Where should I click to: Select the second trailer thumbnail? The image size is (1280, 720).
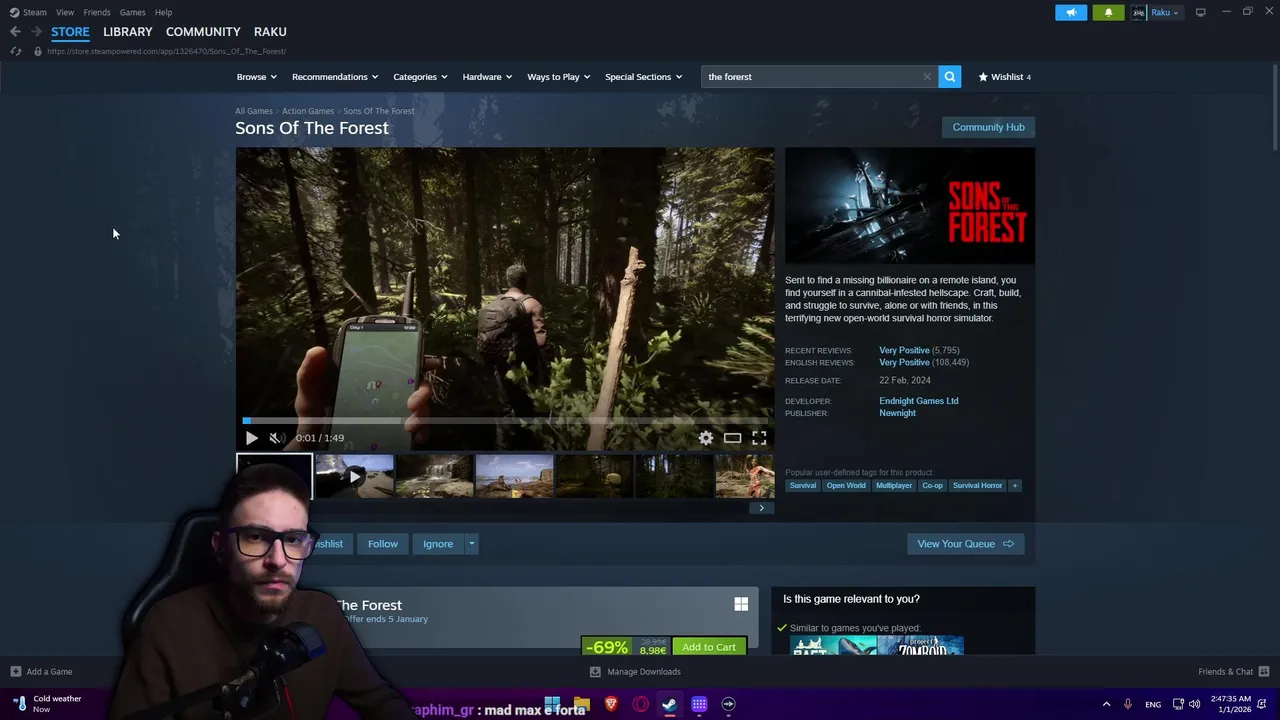tap(354, 476)
